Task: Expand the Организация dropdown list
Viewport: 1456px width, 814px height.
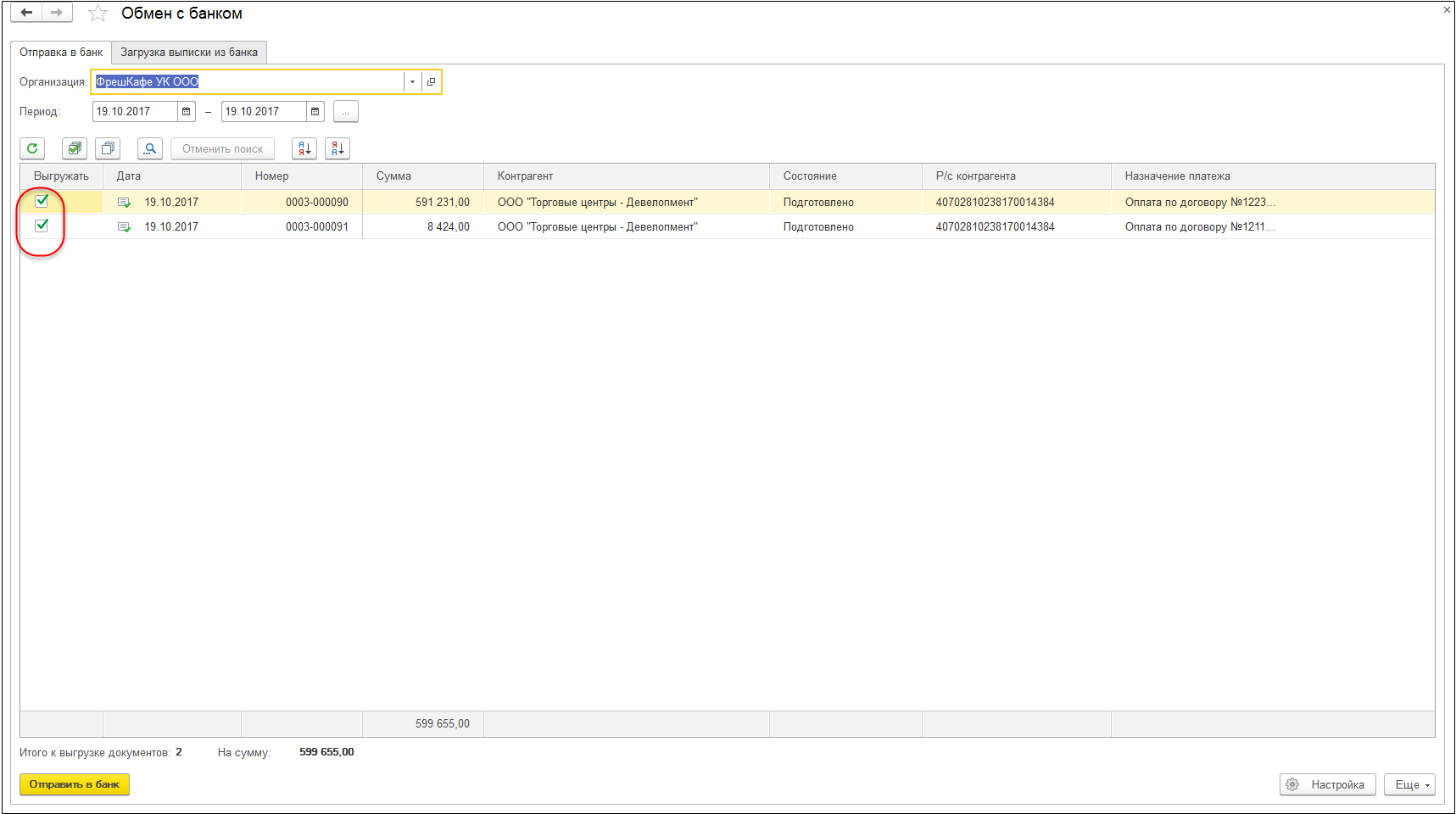Action: 412,81
